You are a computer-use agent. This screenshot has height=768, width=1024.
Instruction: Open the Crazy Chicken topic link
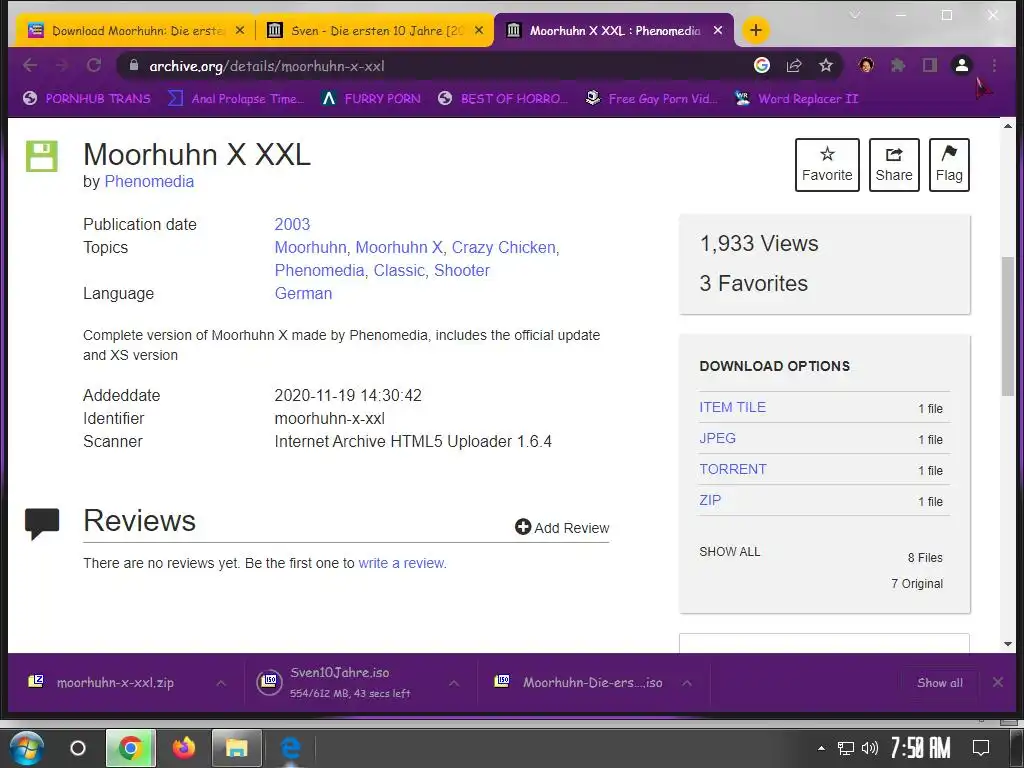coord(504,248)
